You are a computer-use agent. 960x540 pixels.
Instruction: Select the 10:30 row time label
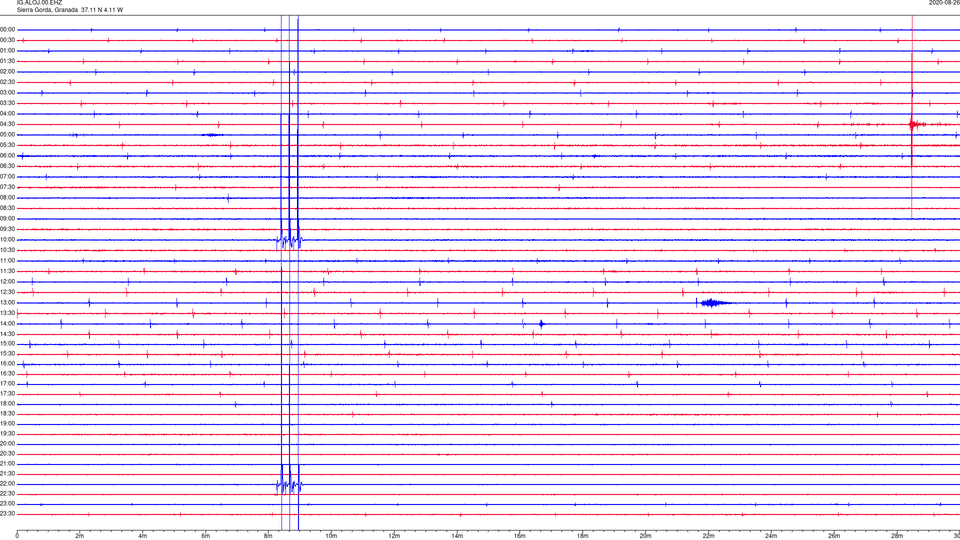7,250
